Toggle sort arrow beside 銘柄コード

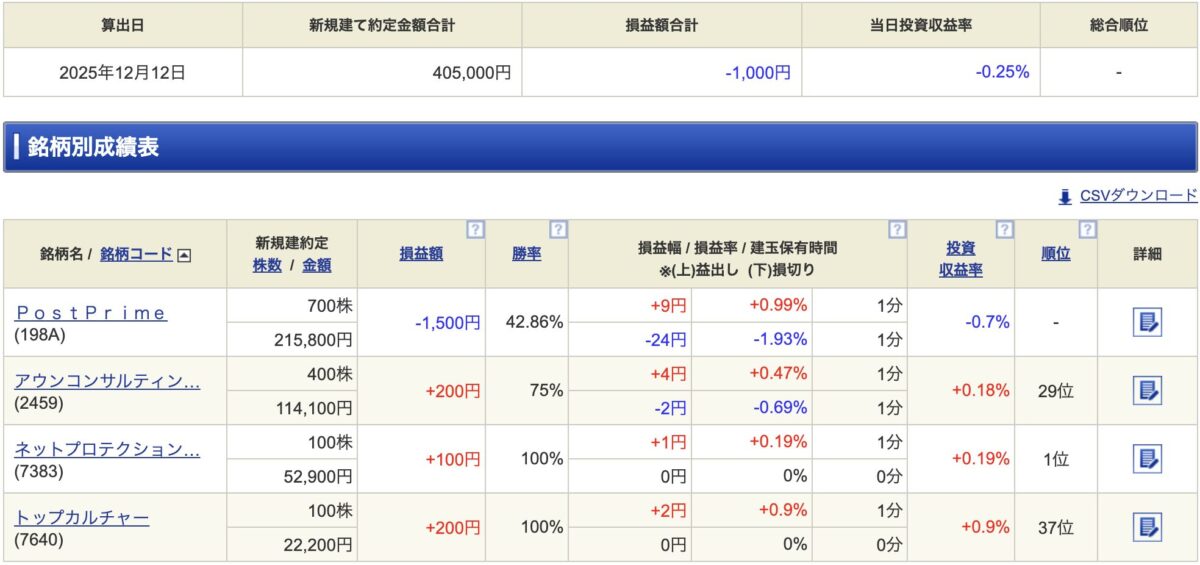(x=184, y=255)
